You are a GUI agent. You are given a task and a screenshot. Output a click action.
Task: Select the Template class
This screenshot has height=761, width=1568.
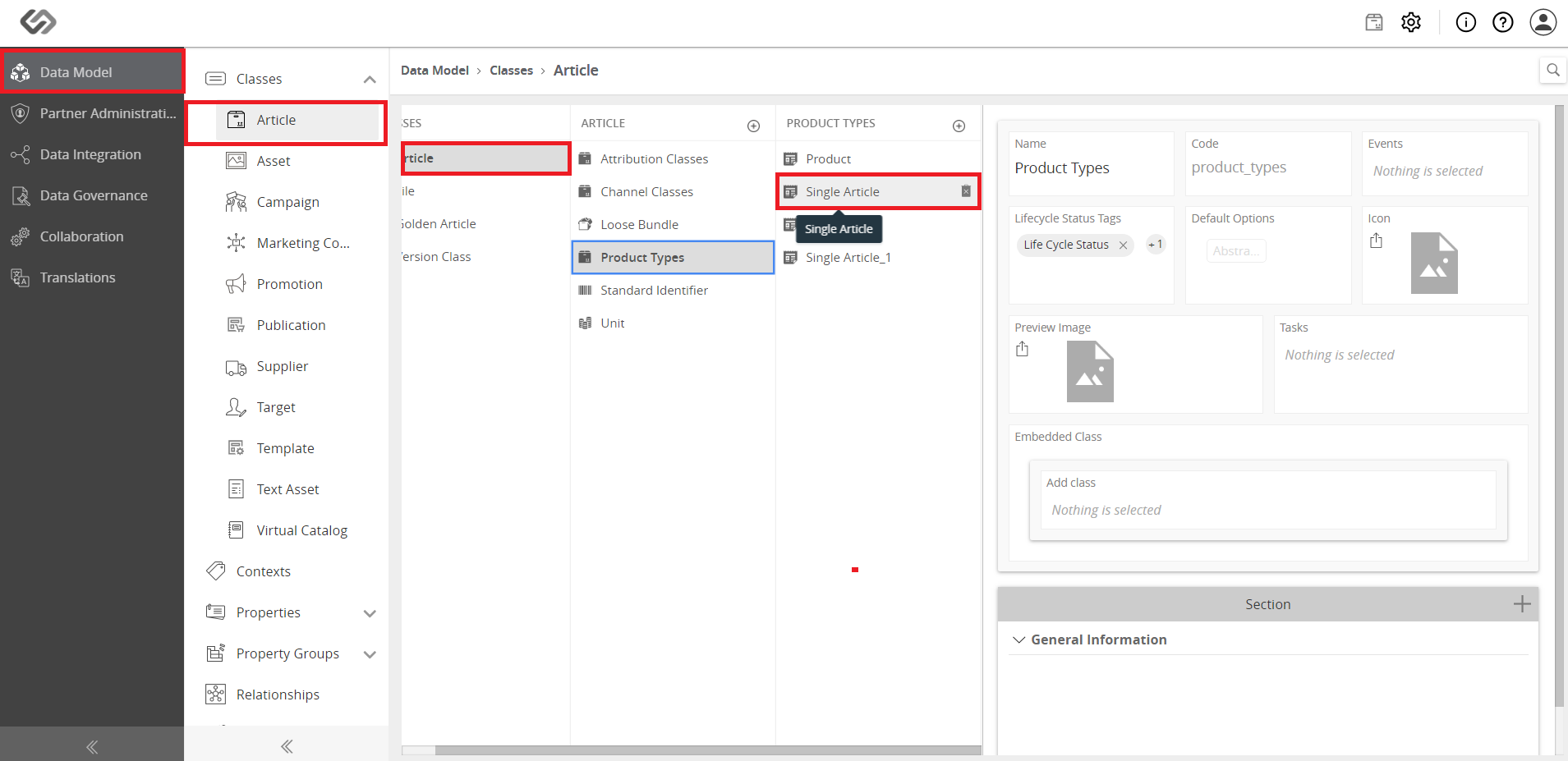[x=298, y=448]
